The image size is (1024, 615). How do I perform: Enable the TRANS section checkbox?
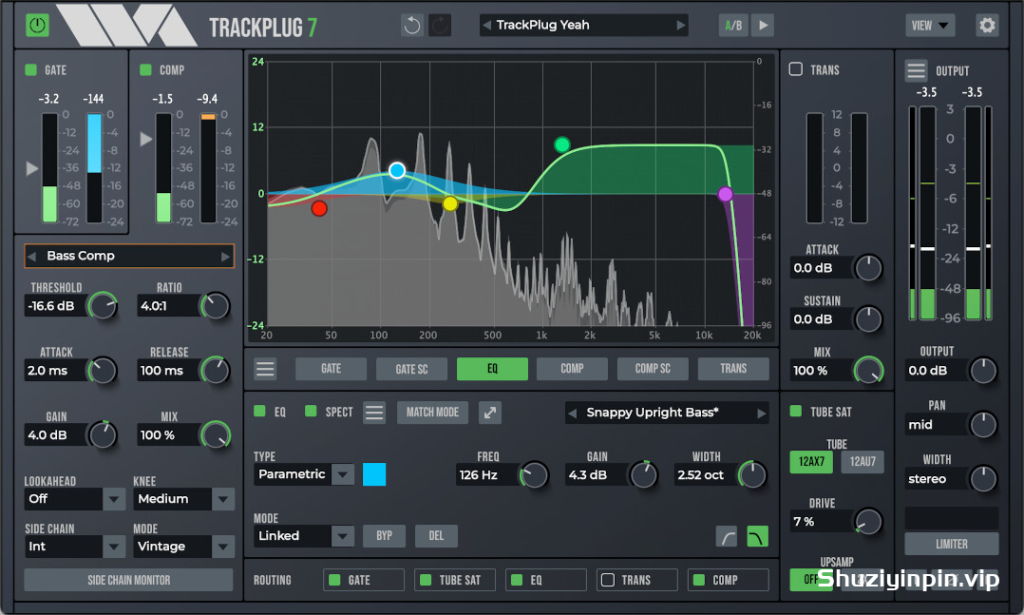pyautogui.click(x=795, y=69)
